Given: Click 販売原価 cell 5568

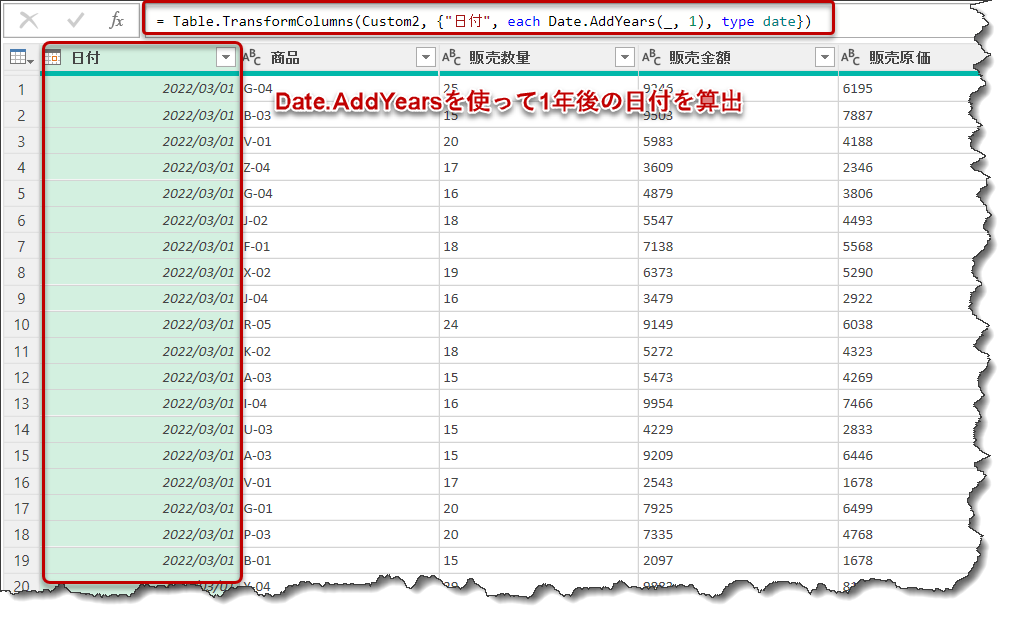Looking at the screenshot, I should pyautogui.click(x=909, y=246).
